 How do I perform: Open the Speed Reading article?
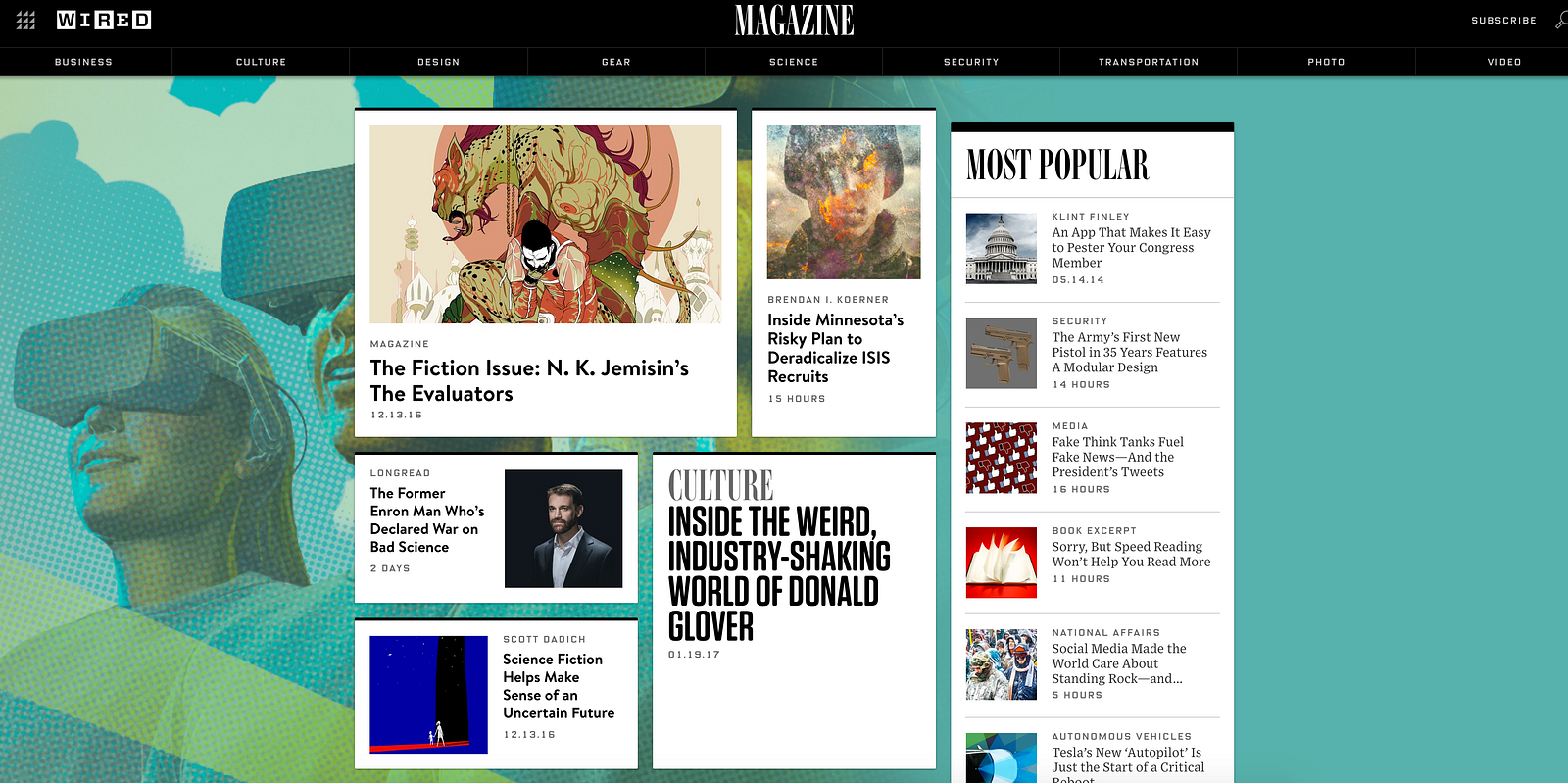point(1132,554)
